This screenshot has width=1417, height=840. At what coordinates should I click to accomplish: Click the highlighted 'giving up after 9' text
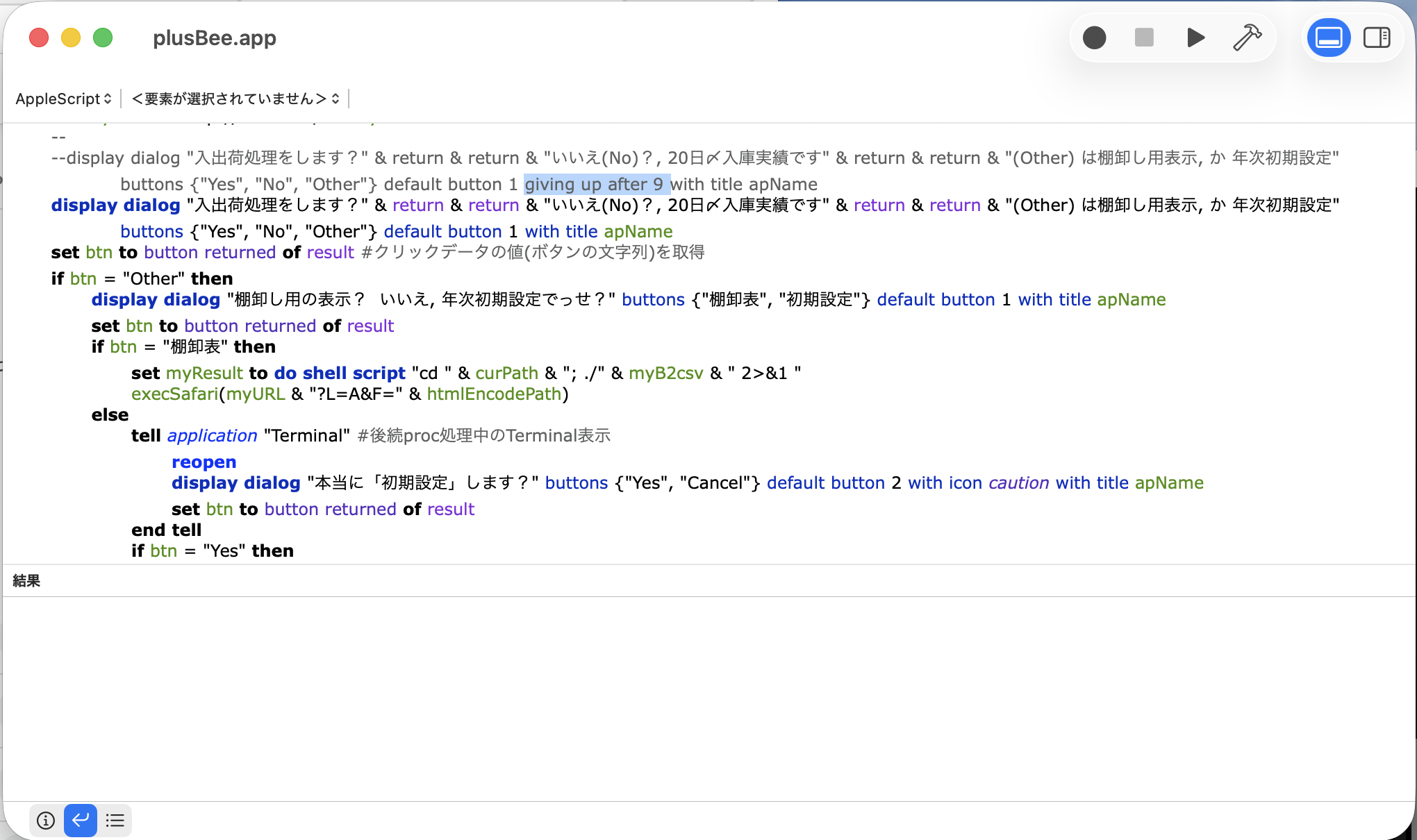[595, 185]
